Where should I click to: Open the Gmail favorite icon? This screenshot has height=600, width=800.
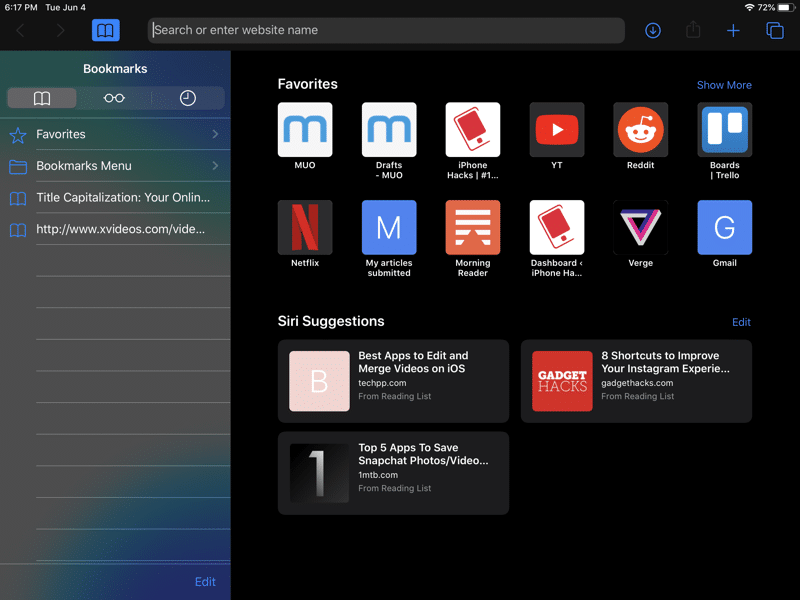(724, 228)
